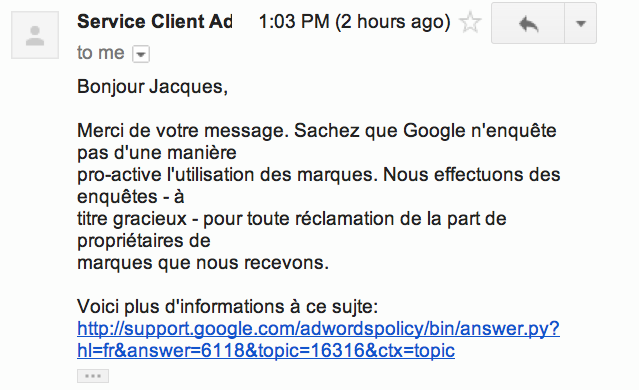Viewport: 639px width, 390px height.
Task: Click the line starting "Merci de votre message"
Action: (x=317, y=131)
